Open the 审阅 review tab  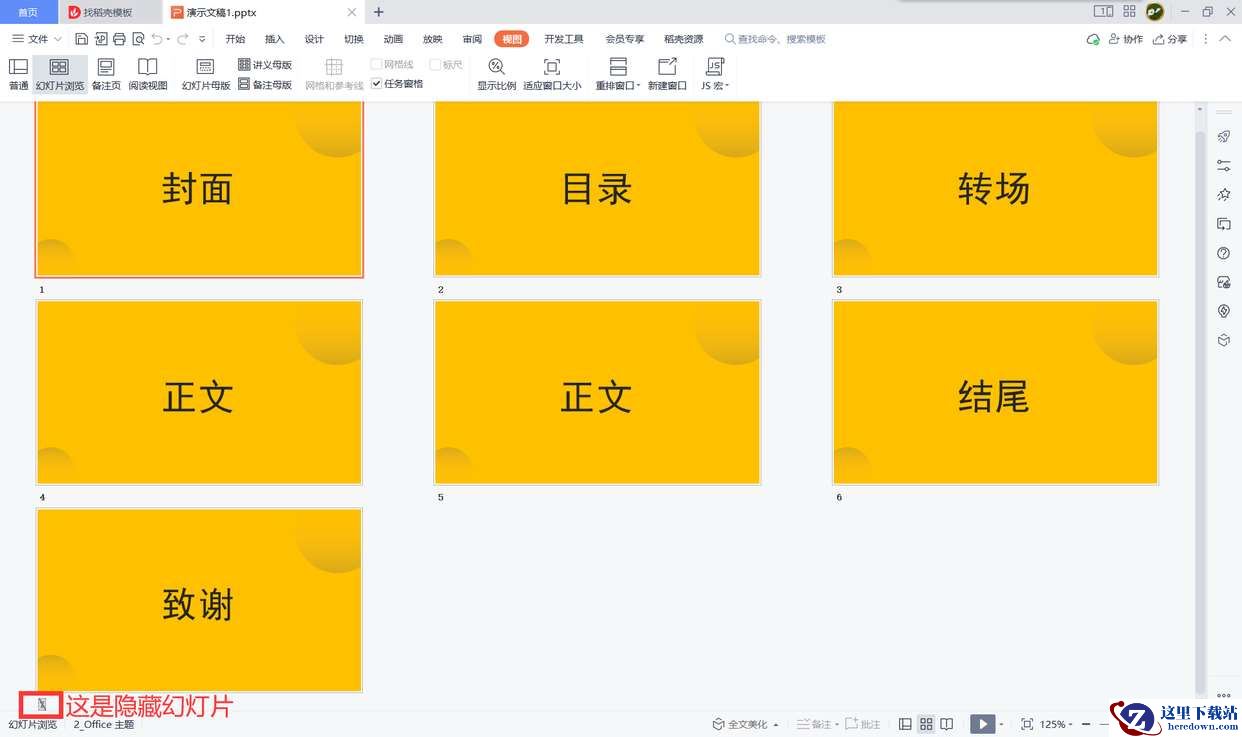tap(473, 39)
